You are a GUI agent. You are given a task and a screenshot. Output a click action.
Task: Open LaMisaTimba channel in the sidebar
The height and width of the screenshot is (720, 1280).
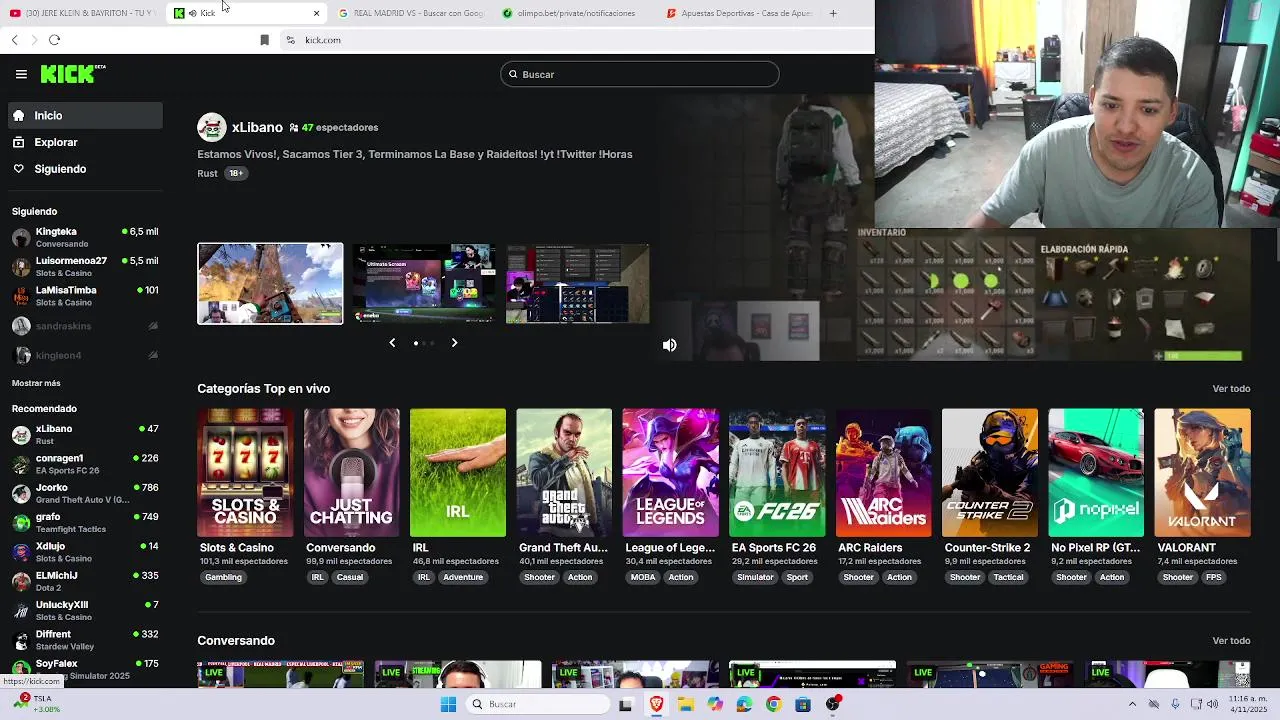pyautogui.click(x=85, y=296)
